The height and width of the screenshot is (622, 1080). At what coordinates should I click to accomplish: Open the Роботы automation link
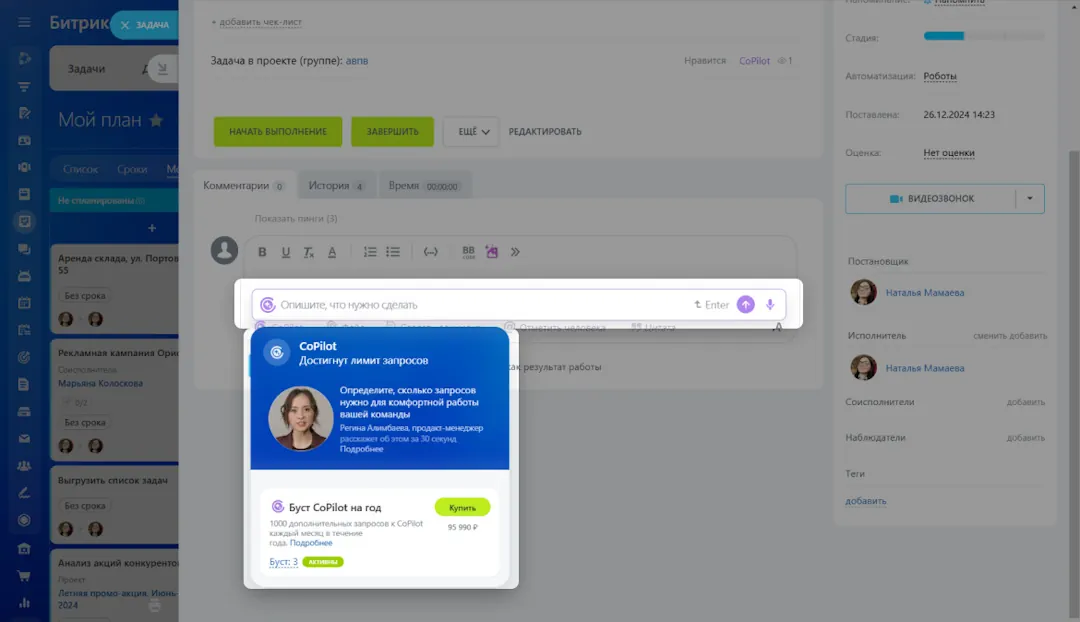click(x=939, y=76)
